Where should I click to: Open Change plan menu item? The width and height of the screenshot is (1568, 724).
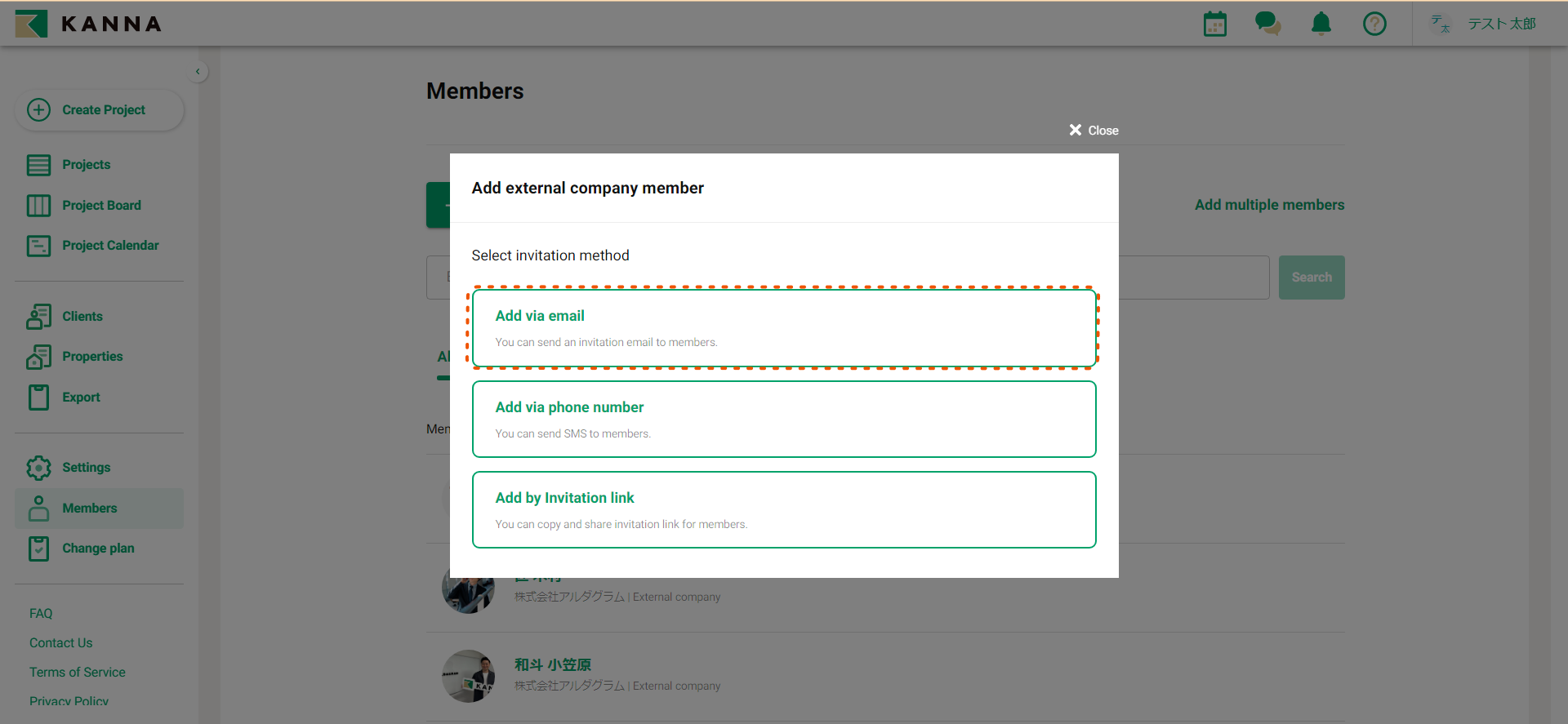pos(98,549)
